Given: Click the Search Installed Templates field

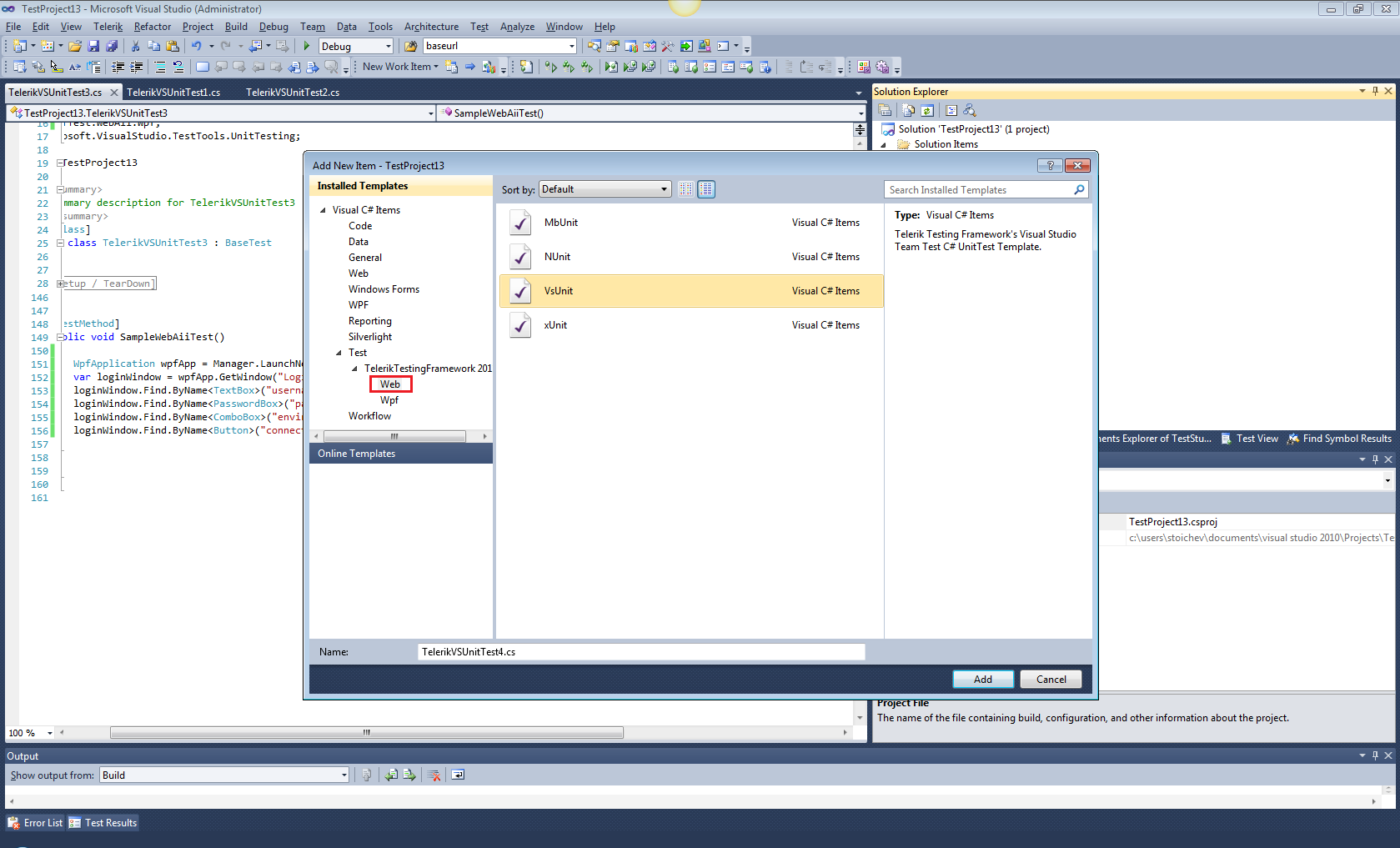Looking at the screenshot, I should 977,190.
